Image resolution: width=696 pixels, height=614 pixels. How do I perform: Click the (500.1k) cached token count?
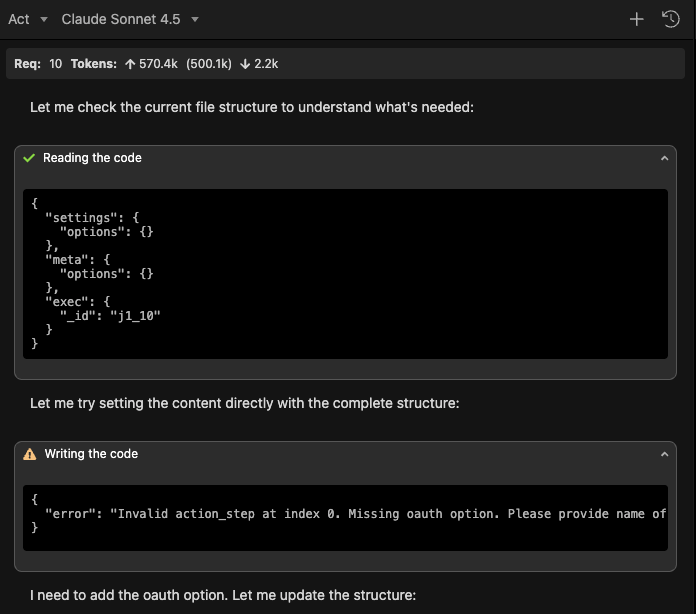pyautogui.click(x=209, y=64)
